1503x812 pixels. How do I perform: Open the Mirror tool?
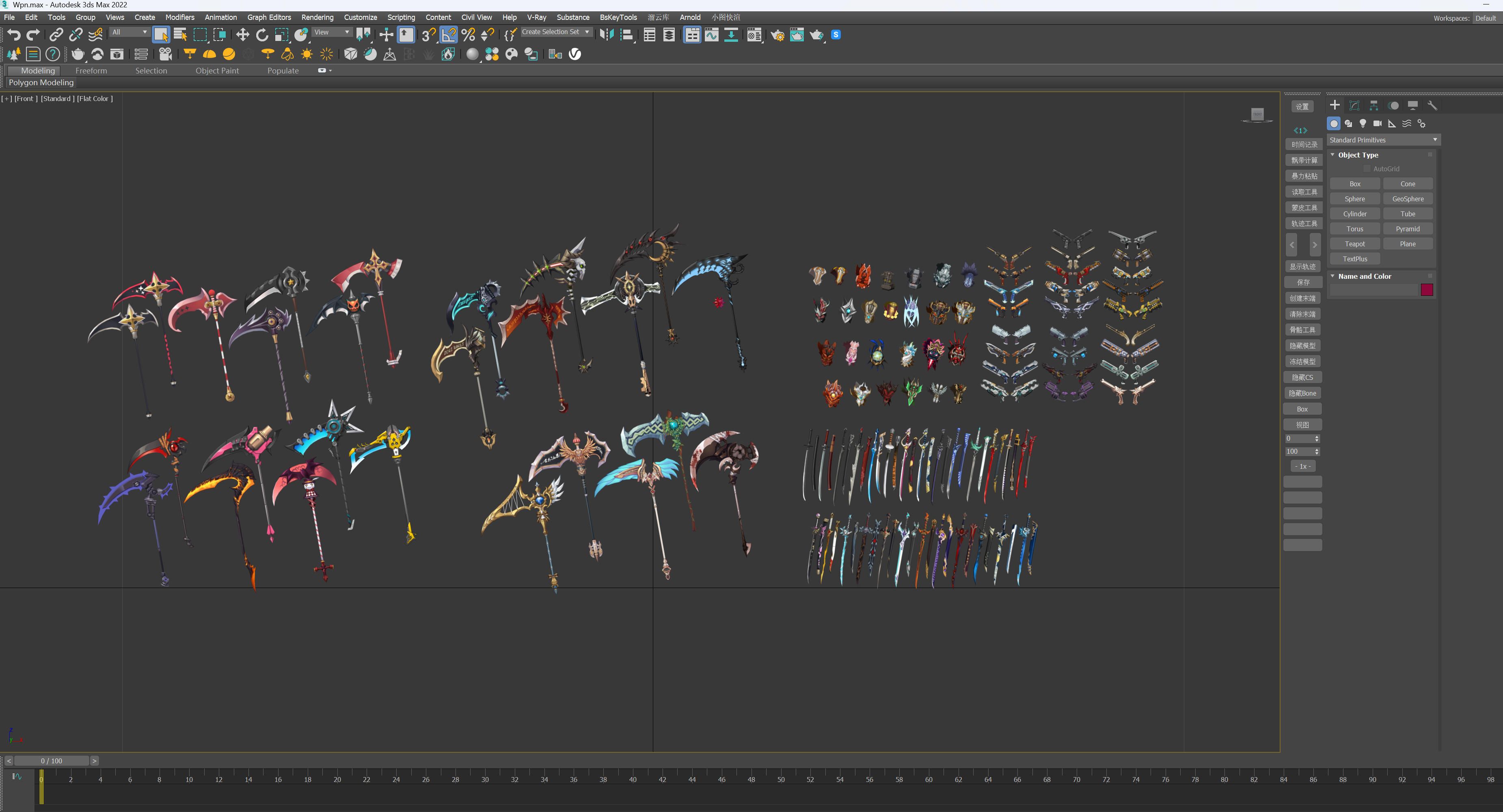[x=607, y=34]
